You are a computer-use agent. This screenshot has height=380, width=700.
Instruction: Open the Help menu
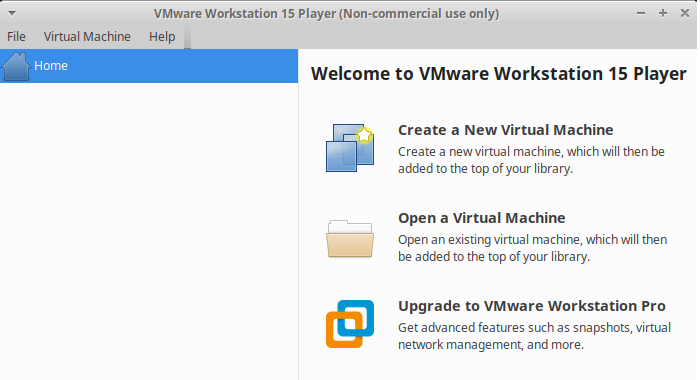coord(162,37)
